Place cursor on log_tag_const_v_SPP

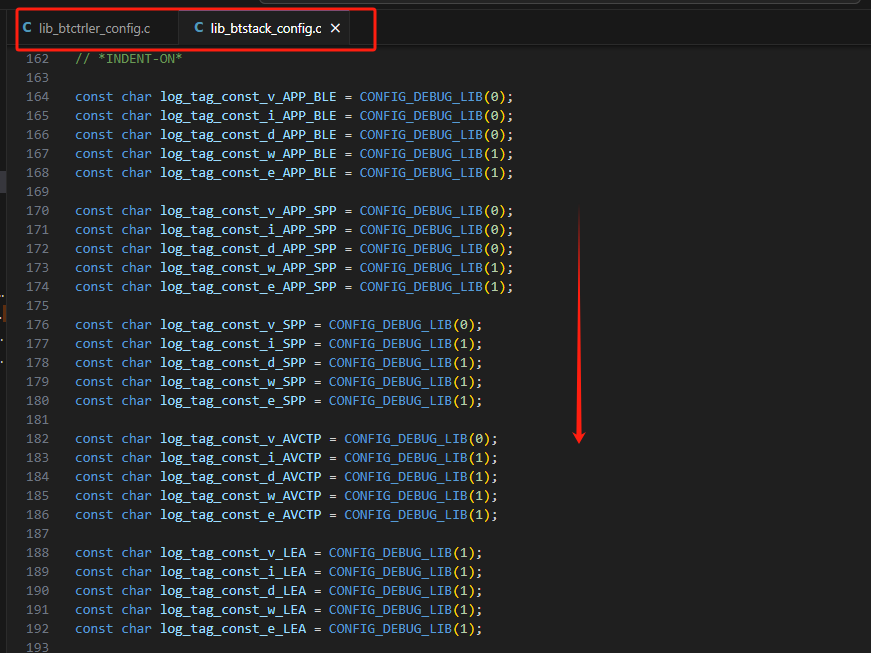point(233,325)
